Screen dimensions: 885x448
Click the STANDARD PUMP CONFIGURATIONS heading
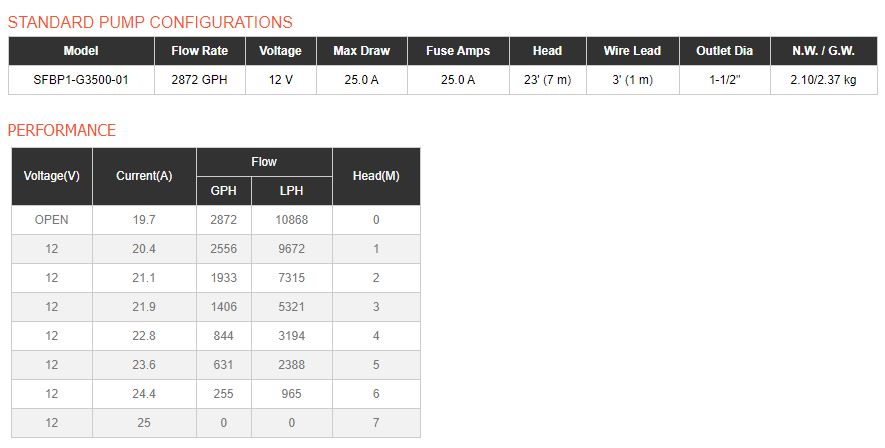[x=150, y=22]
